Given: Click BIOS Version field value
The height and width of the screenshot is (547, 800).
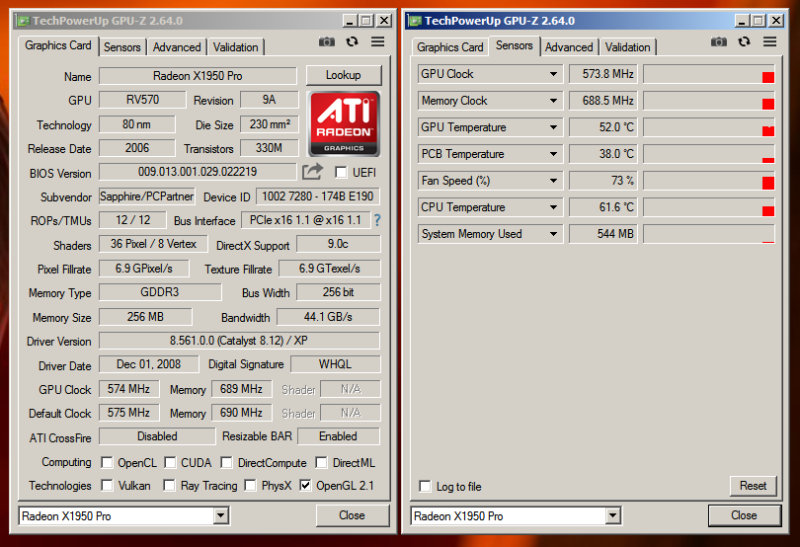Looking at the screenshot, I should pyautogui.click(x=197, y=172).
